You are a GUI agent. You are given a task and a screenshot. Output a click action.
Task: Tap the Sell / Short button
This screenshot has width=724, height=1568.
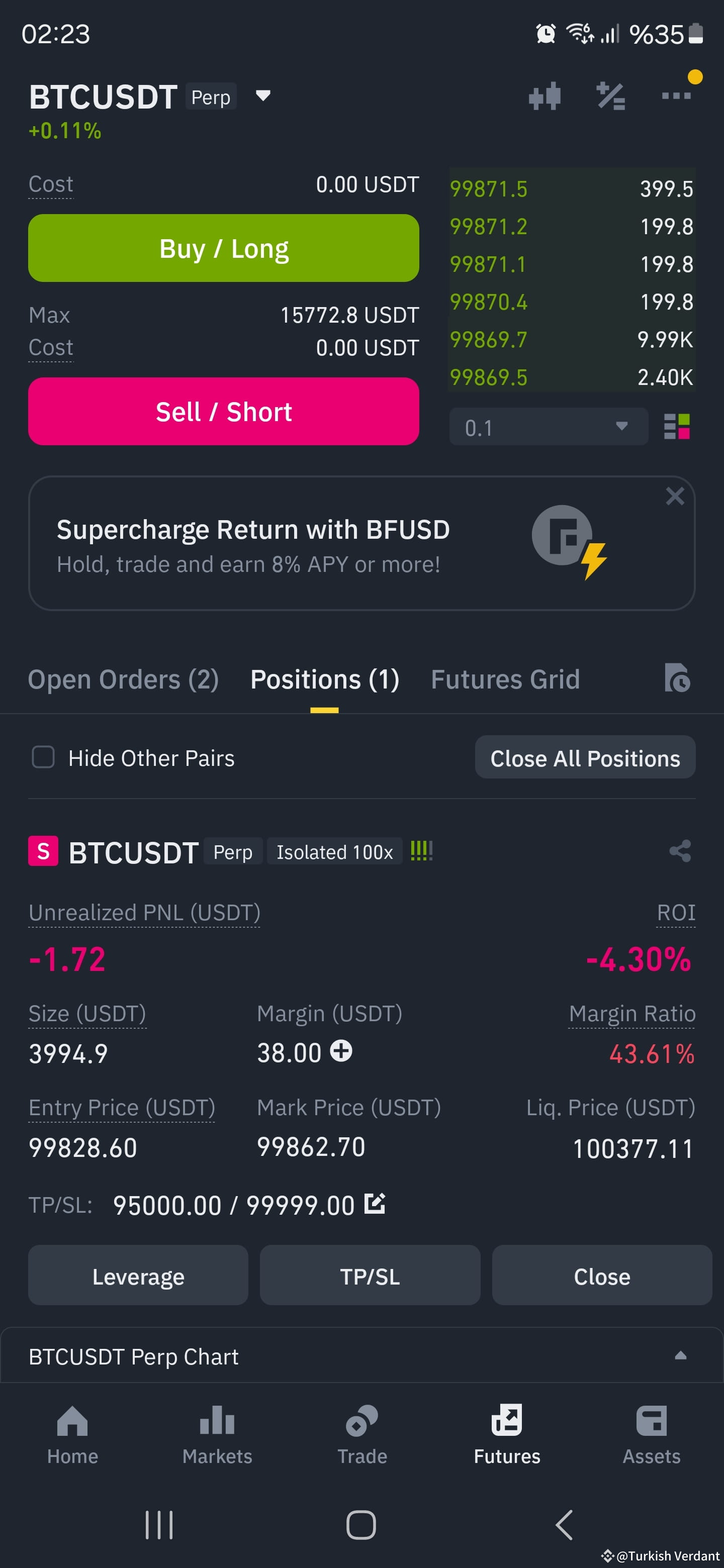click(223, 412)
